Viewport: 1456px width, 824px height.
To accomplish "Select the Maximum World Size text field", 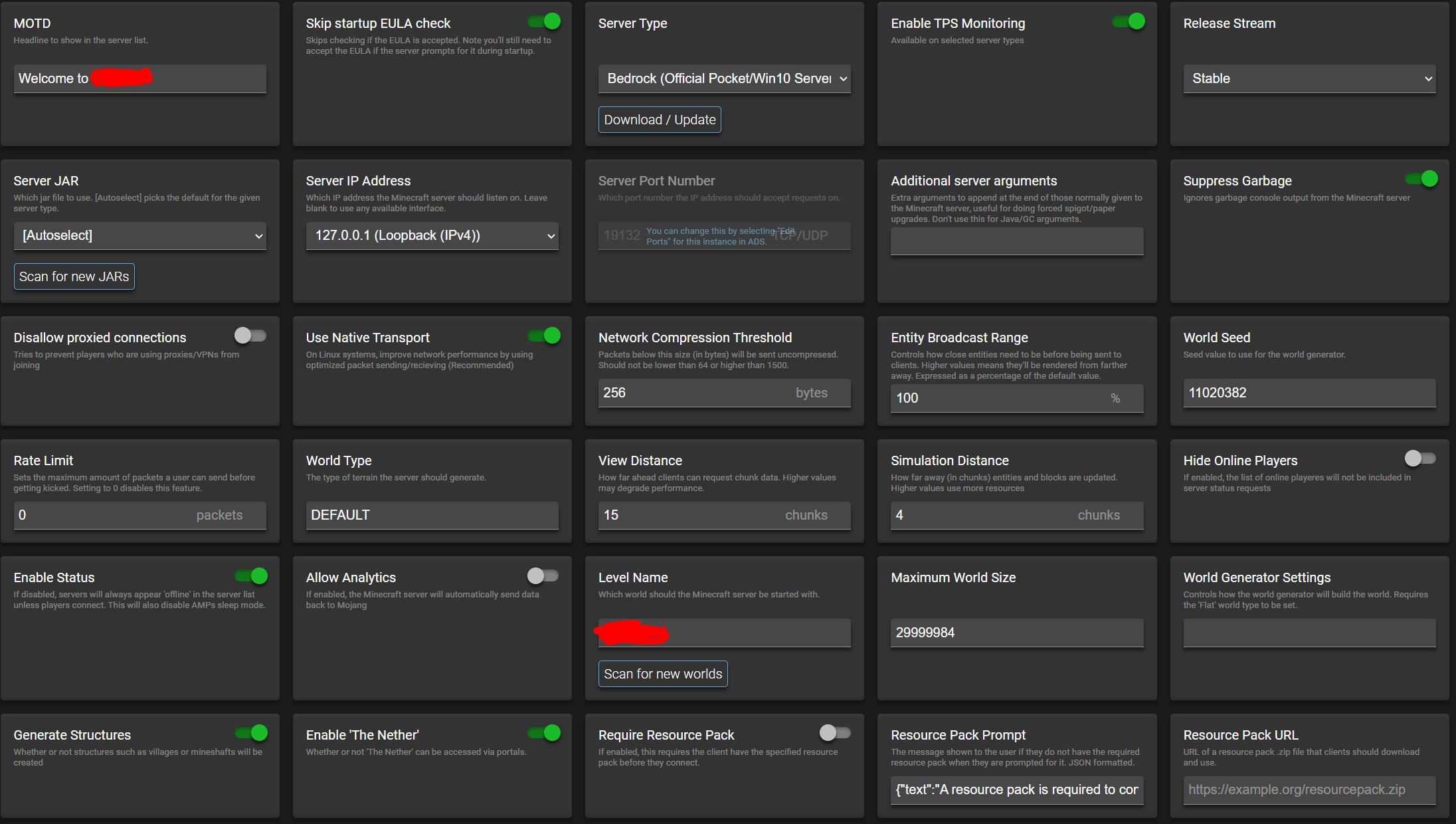I will point(1016,632).
